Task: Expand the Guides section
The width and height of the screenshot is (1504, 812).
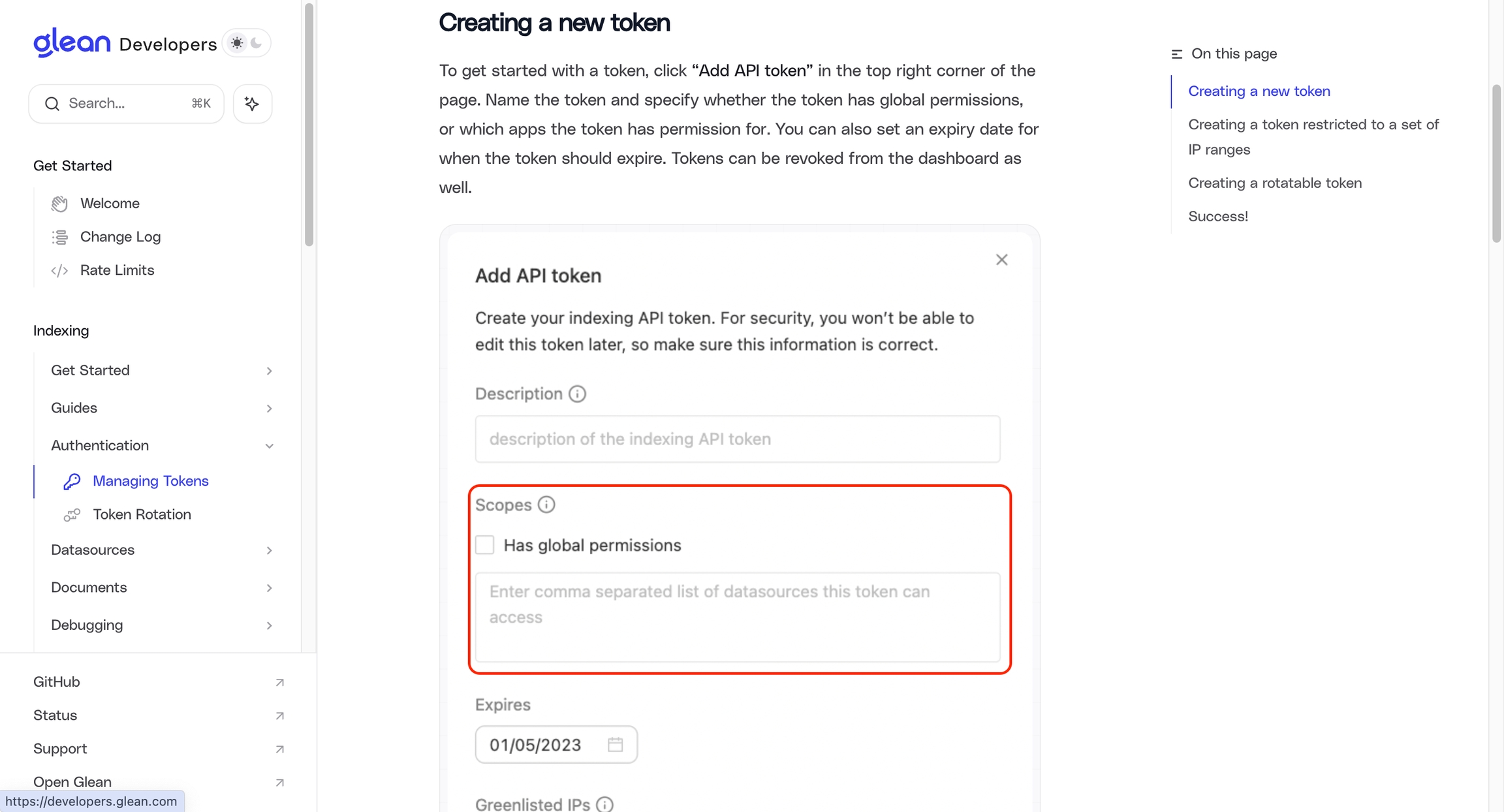Action: tap(269, 409)
